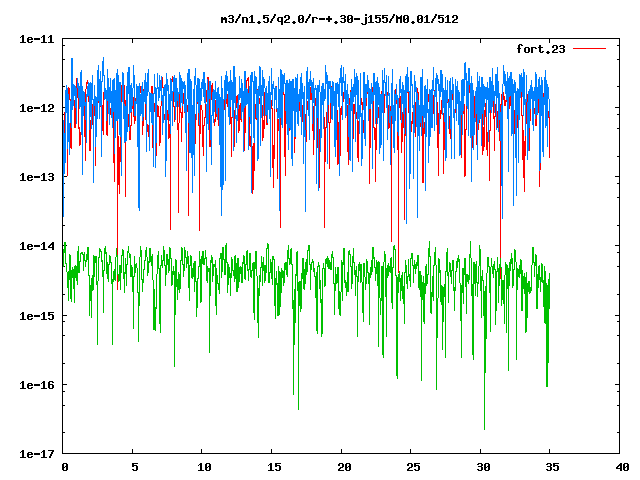
Task: Click the x-axis label 40
Action: click(x=622, y=467)
